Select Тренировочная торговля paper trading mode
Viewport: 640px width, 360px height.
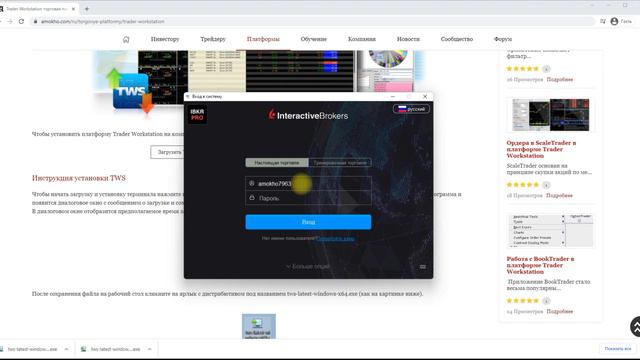point(340,162)
